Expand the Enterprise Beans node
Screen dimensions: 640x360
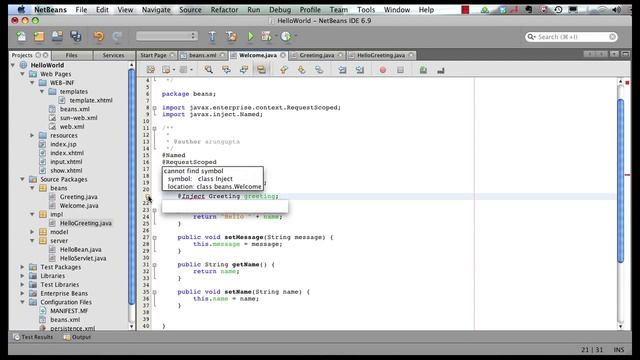[23, 293]
